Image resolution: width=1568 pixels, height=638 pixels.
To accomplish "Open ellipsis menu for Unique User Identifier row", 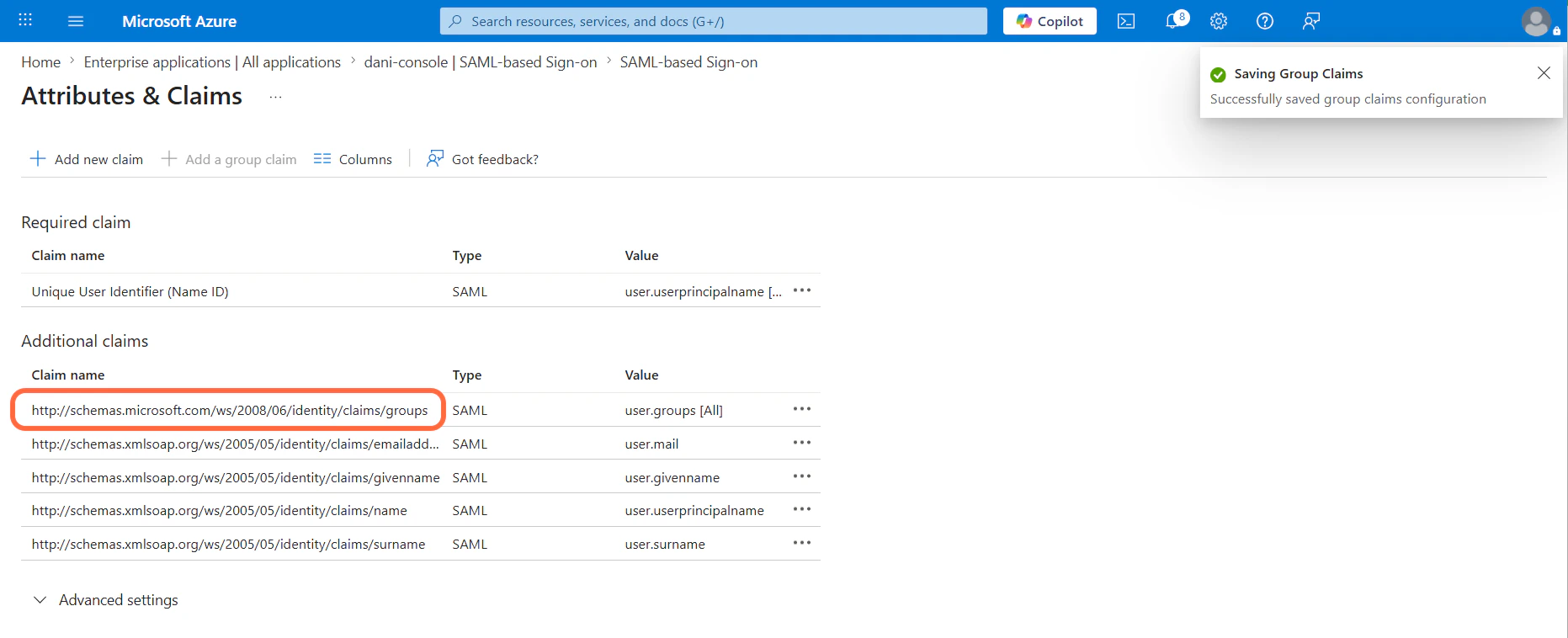I will tap(802, 290).
